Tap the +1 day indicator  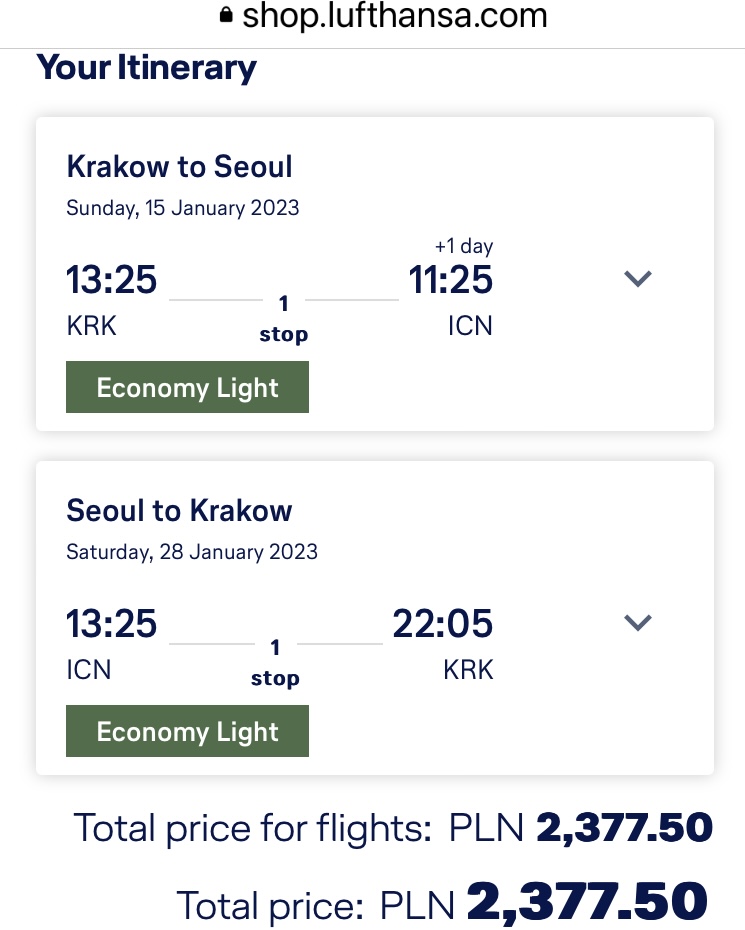tap(464, 246)
